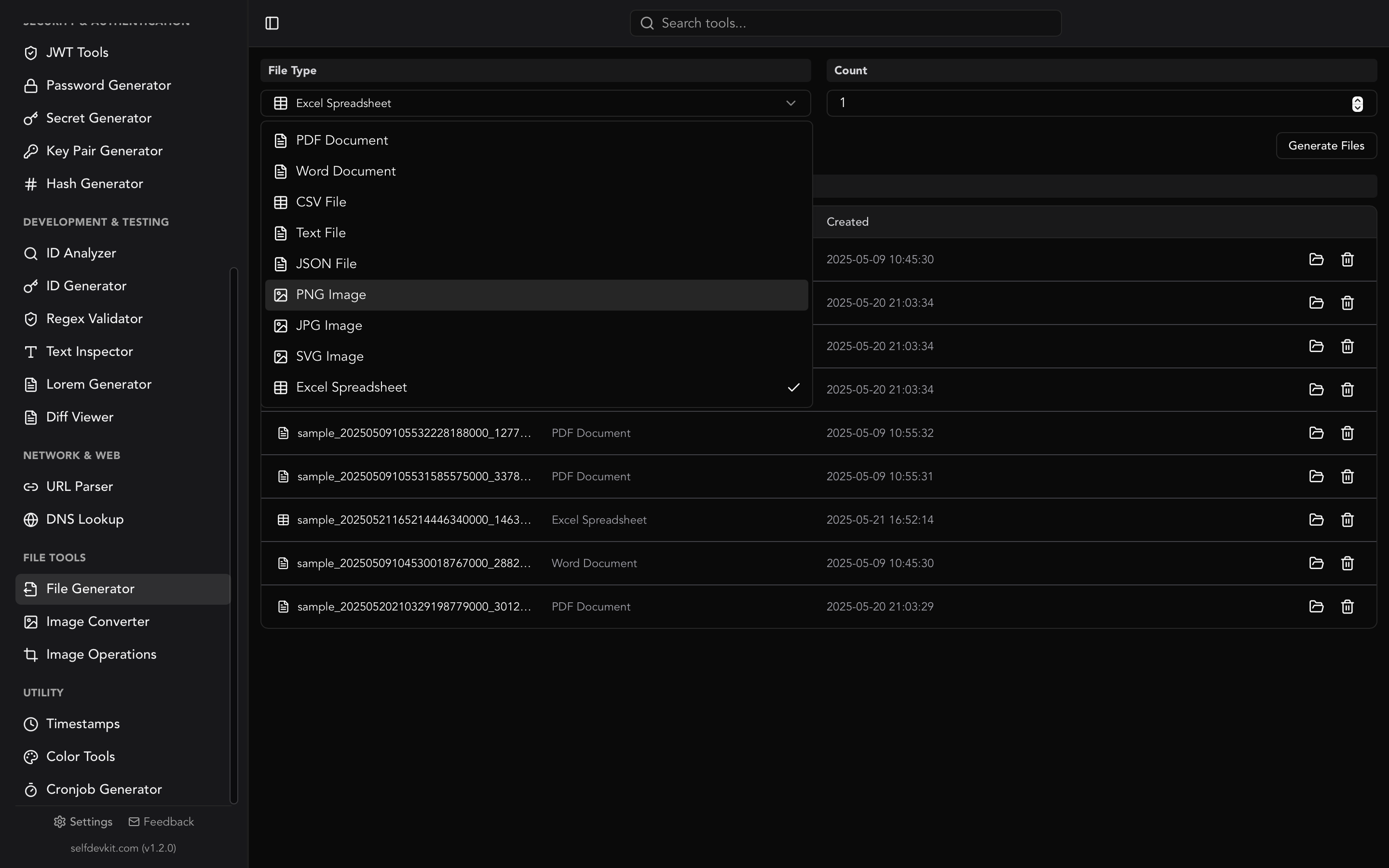Adjust the Count stepper arrows
Viewport: 1389px width, 868px height.
tap(1357, 104)
